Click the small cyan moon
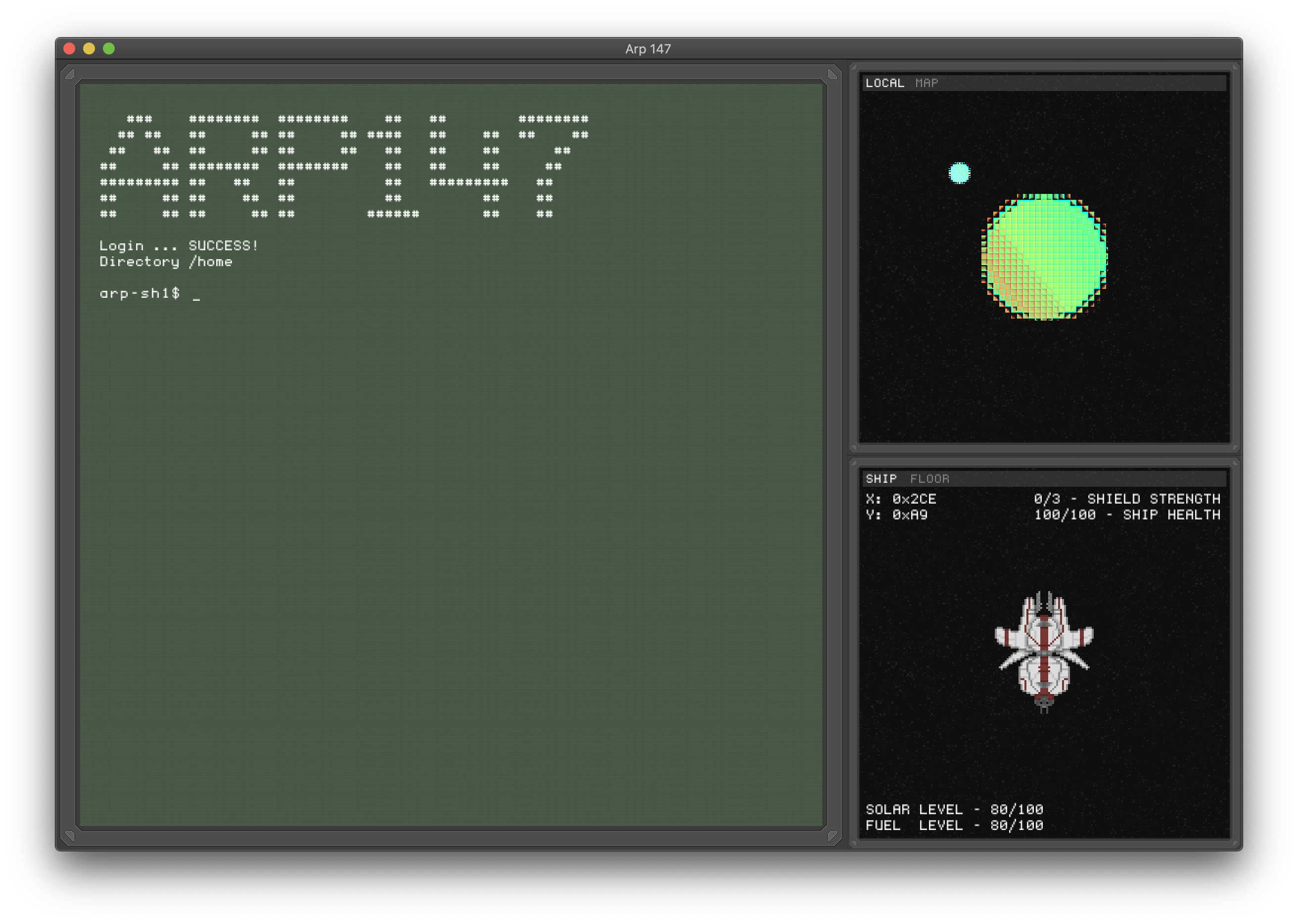 tap(960, 173)
